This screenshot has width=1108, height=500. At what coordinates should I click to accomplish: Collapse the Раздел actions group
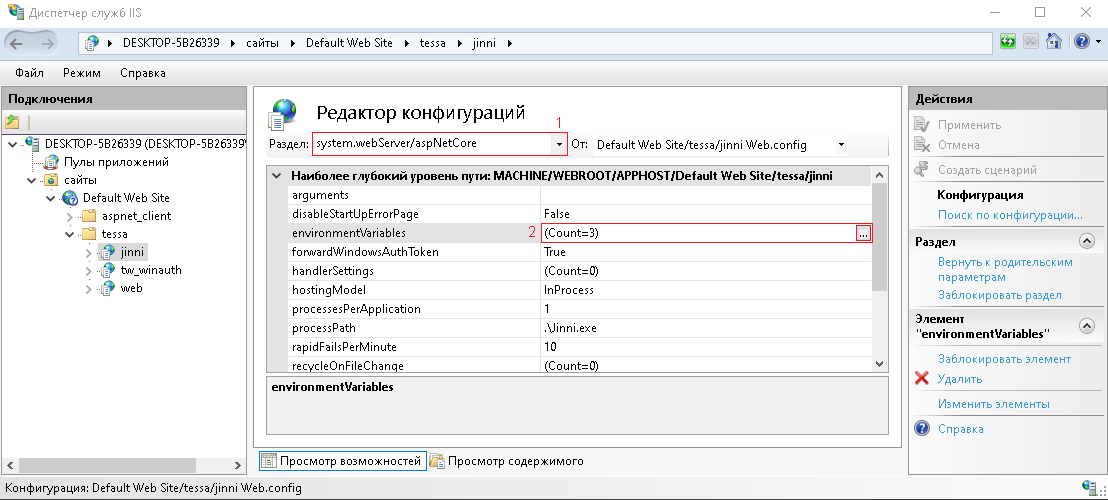1086,242
